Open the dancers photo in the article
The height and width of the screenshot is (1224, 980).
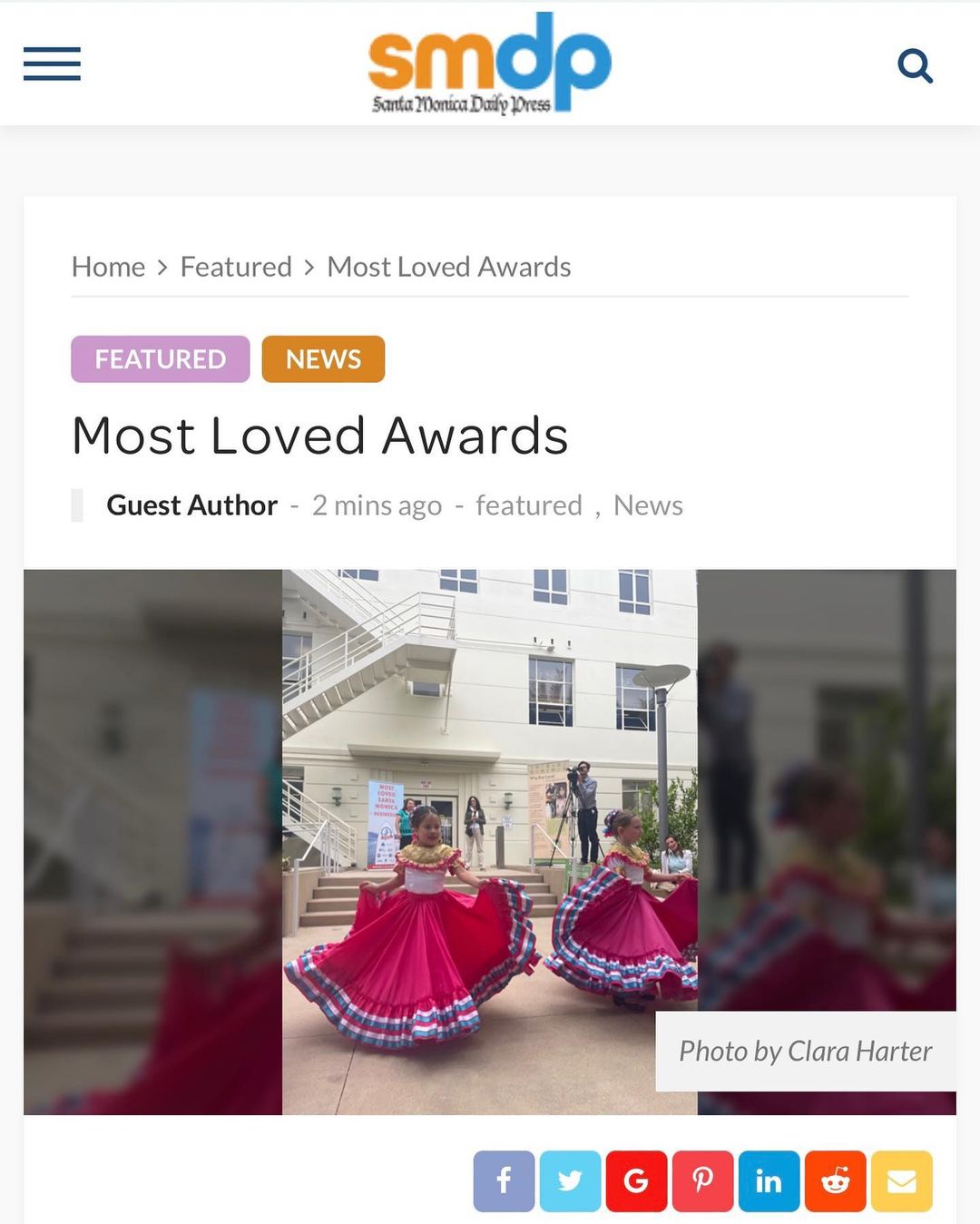pyautogui.click(x=490, y=842)
